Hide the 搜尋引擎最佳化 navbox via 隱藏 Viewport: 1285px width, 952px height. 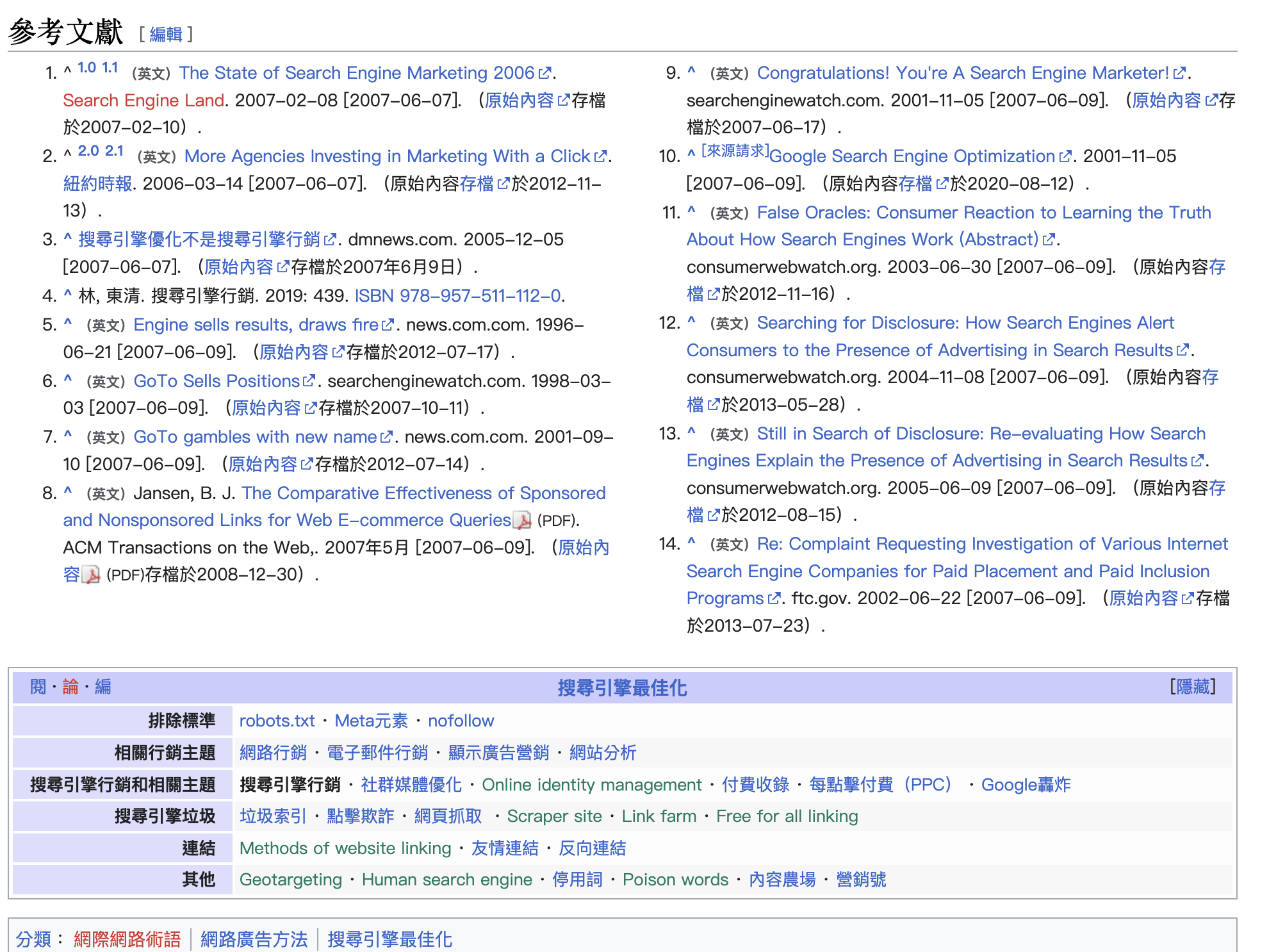[1192, 687]
